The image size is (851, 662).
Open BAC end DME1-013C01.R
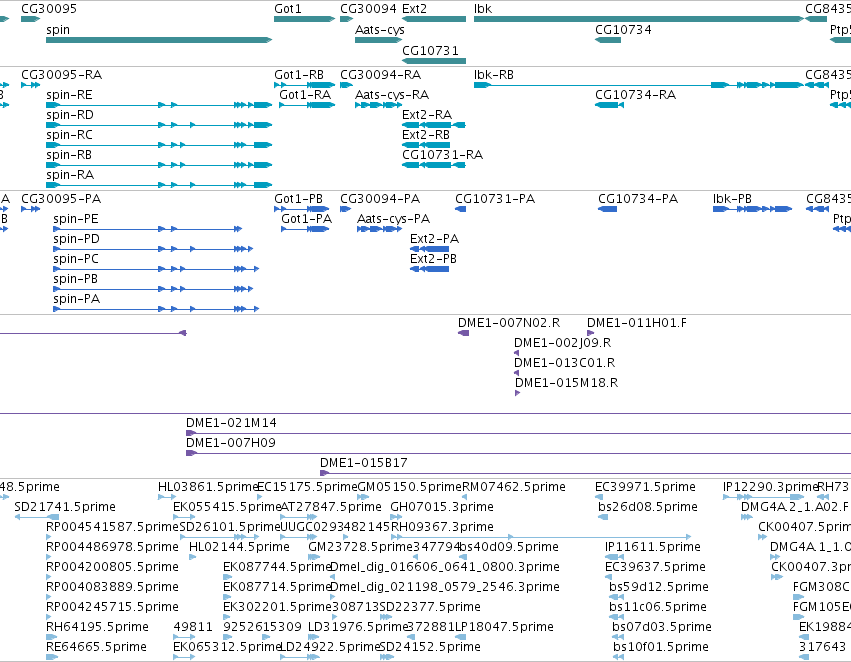[516, 373]
